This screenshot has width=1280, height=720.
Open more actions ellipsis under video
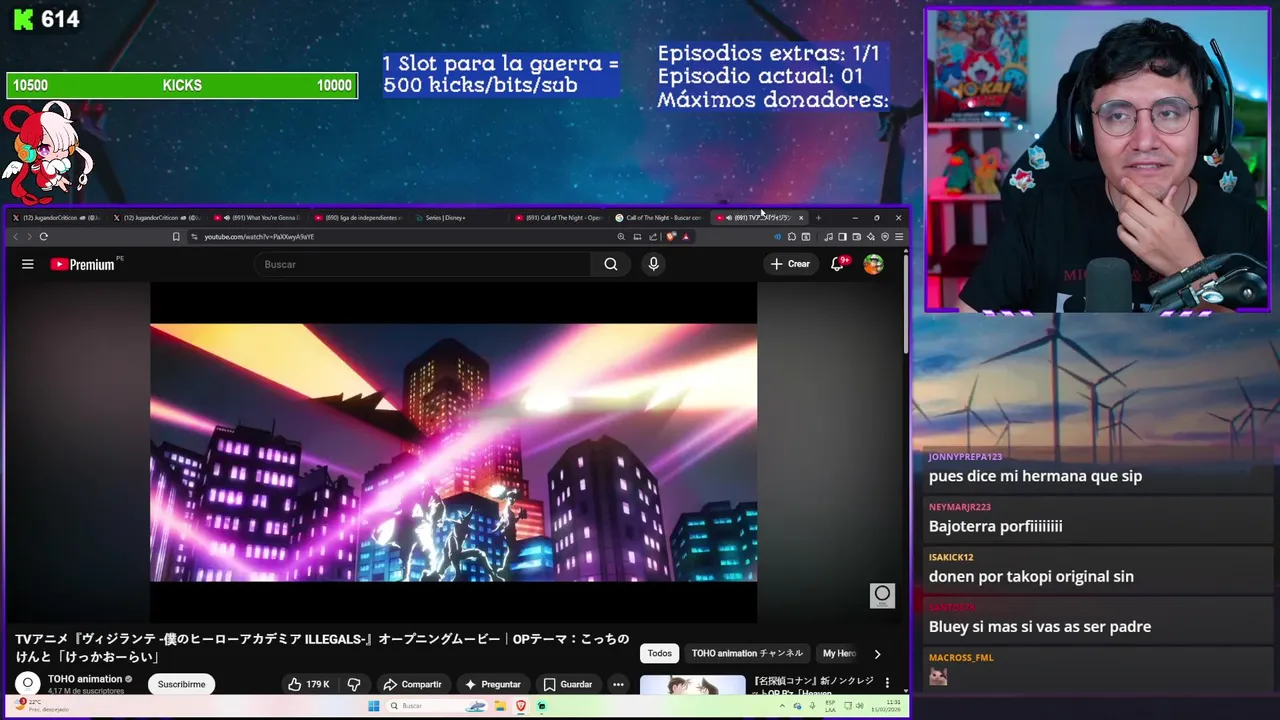[618, 684]
